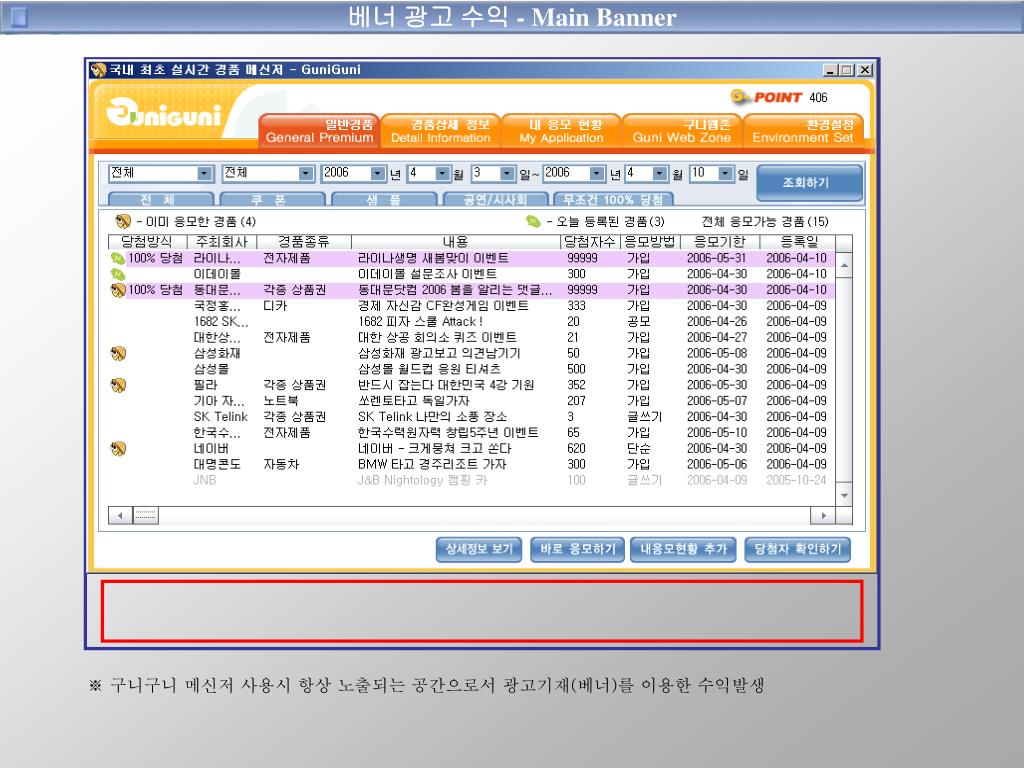The width and height of the screenshot is (1024, 768).
Task: Select the row '삼성화재 광고보고 의견남기기'
Action: point(472,353)
